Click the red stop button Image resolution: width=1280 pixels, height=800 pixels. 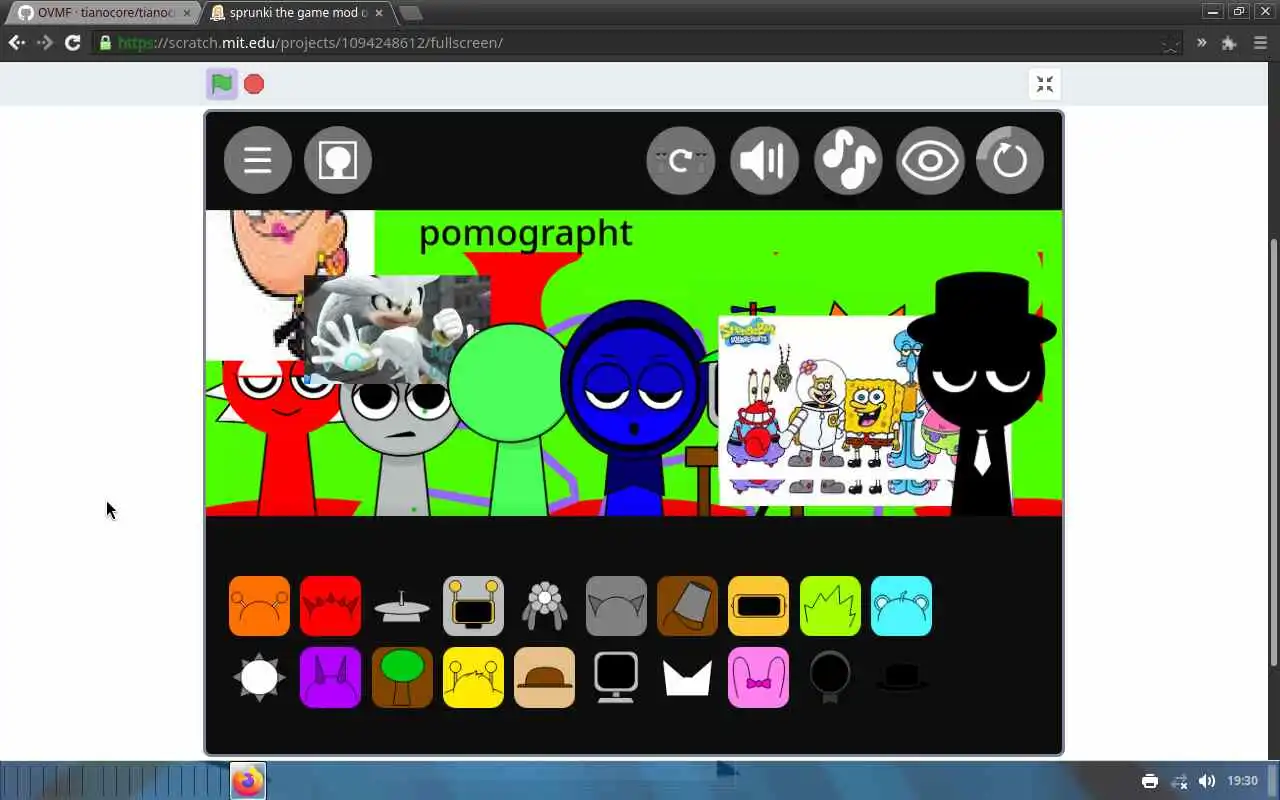(254, 84)
